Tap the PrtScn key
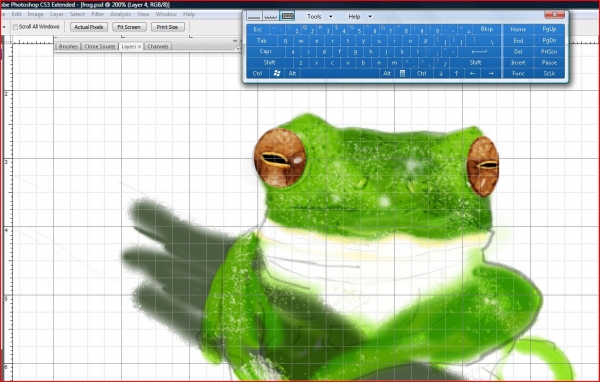The image size is (600, 382). coord(549,51)
